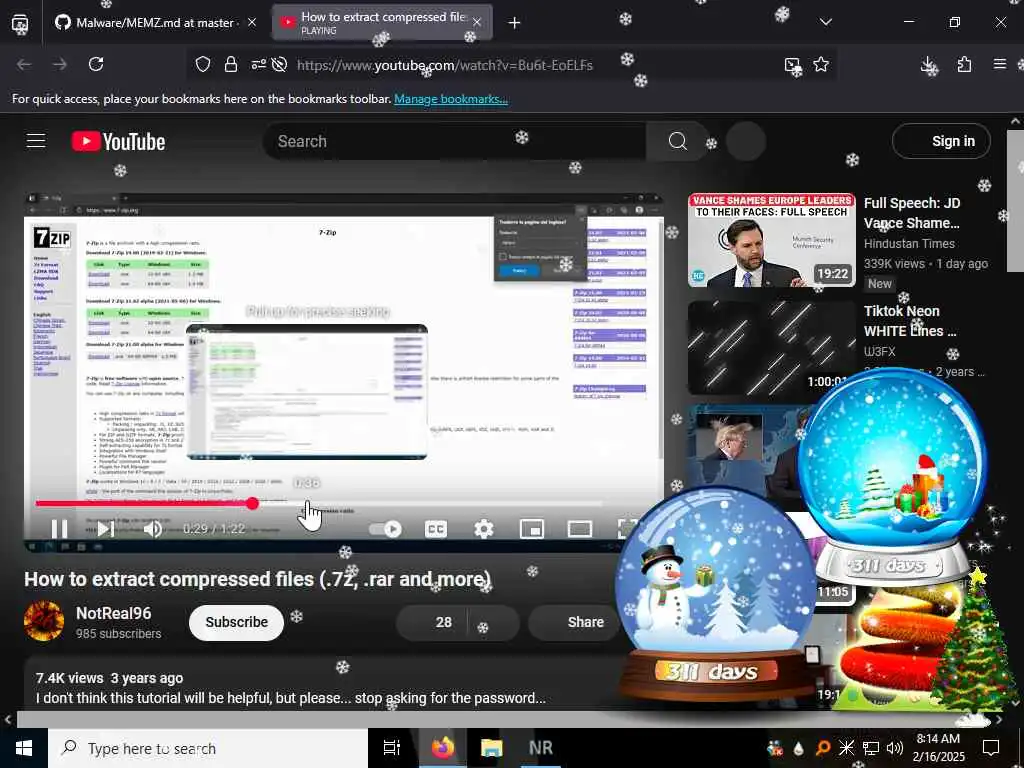The height and width of the screenshot is (768, 1024).
Task: Open Firefox extensions puzzle icon
Action: pyautogui.click(x=964, y=64)
